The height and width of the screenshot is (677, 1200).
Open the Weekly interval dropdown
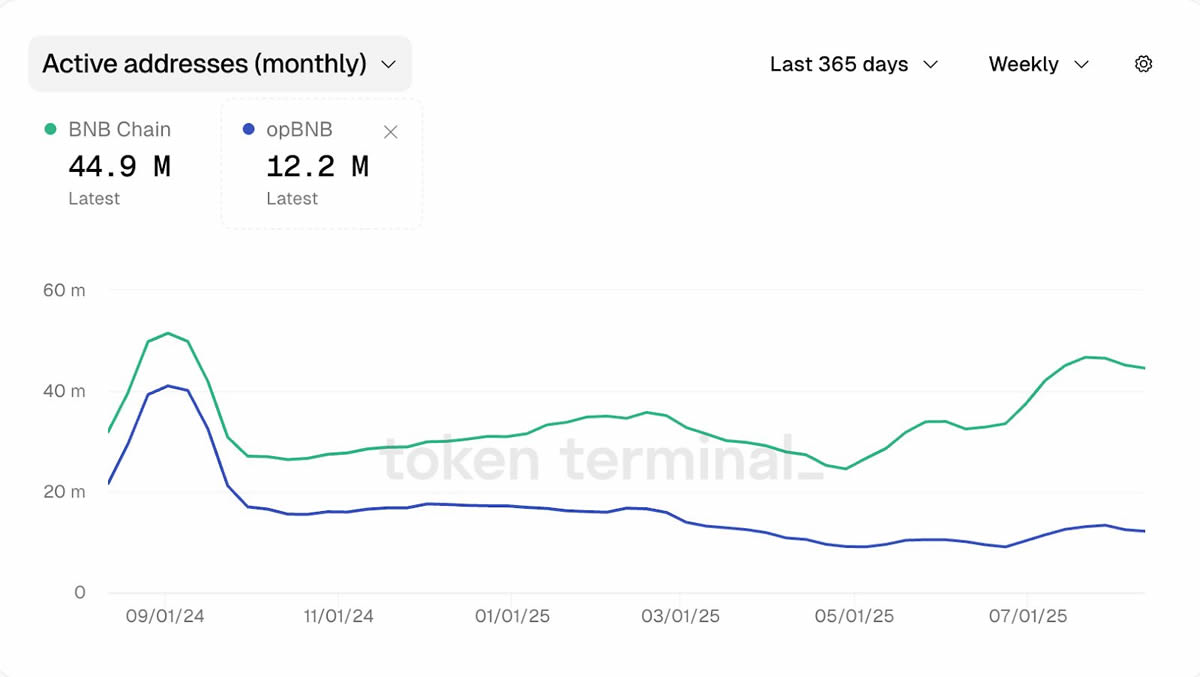(x=1038, y=64)
